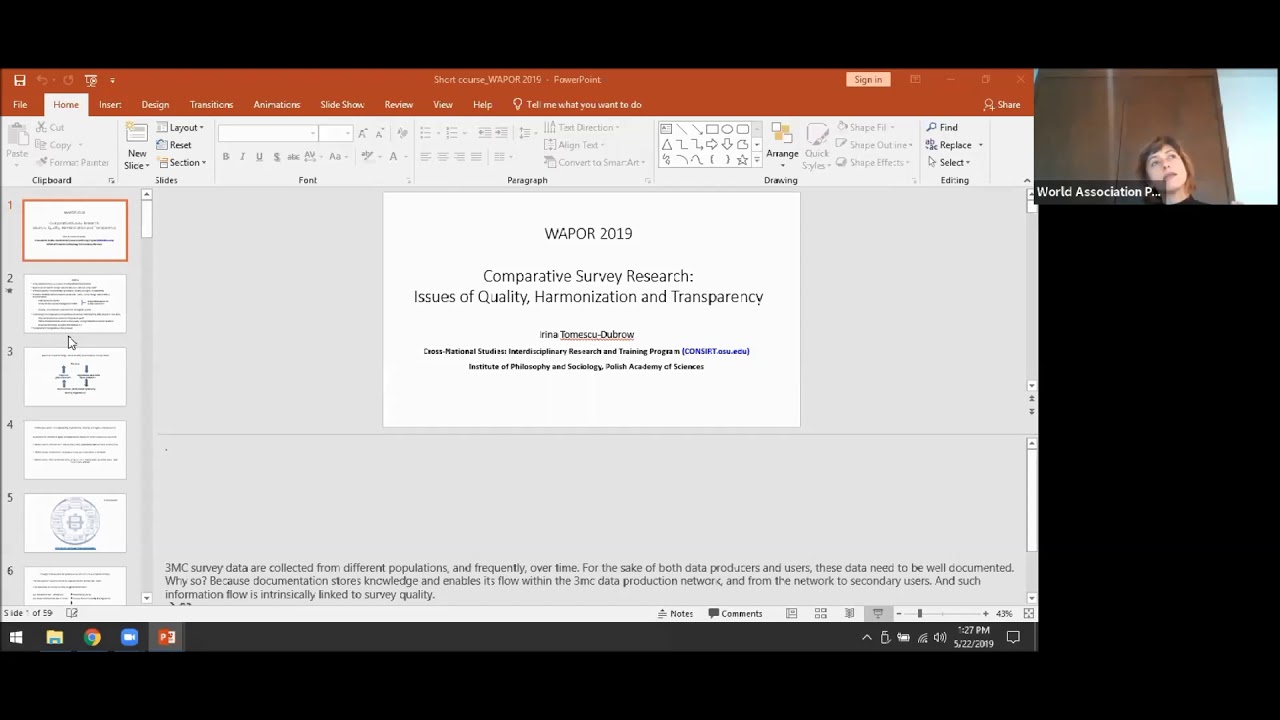1280x720 pixels.
Task: Expand the shapes gallery with More arrow
Action: tap(757, 160)
